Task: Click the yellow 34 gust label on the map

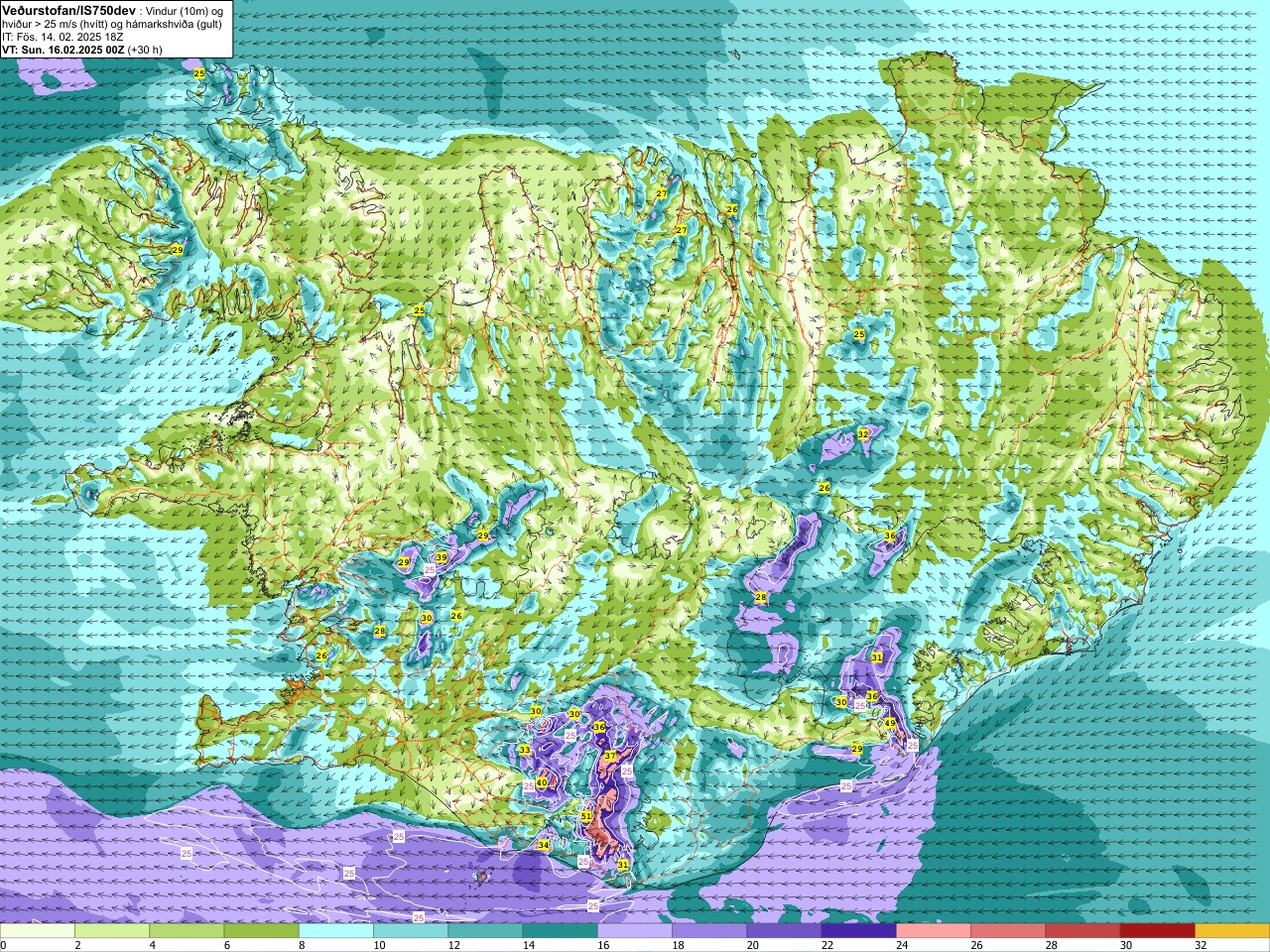Action: click(x=544, y=845)
